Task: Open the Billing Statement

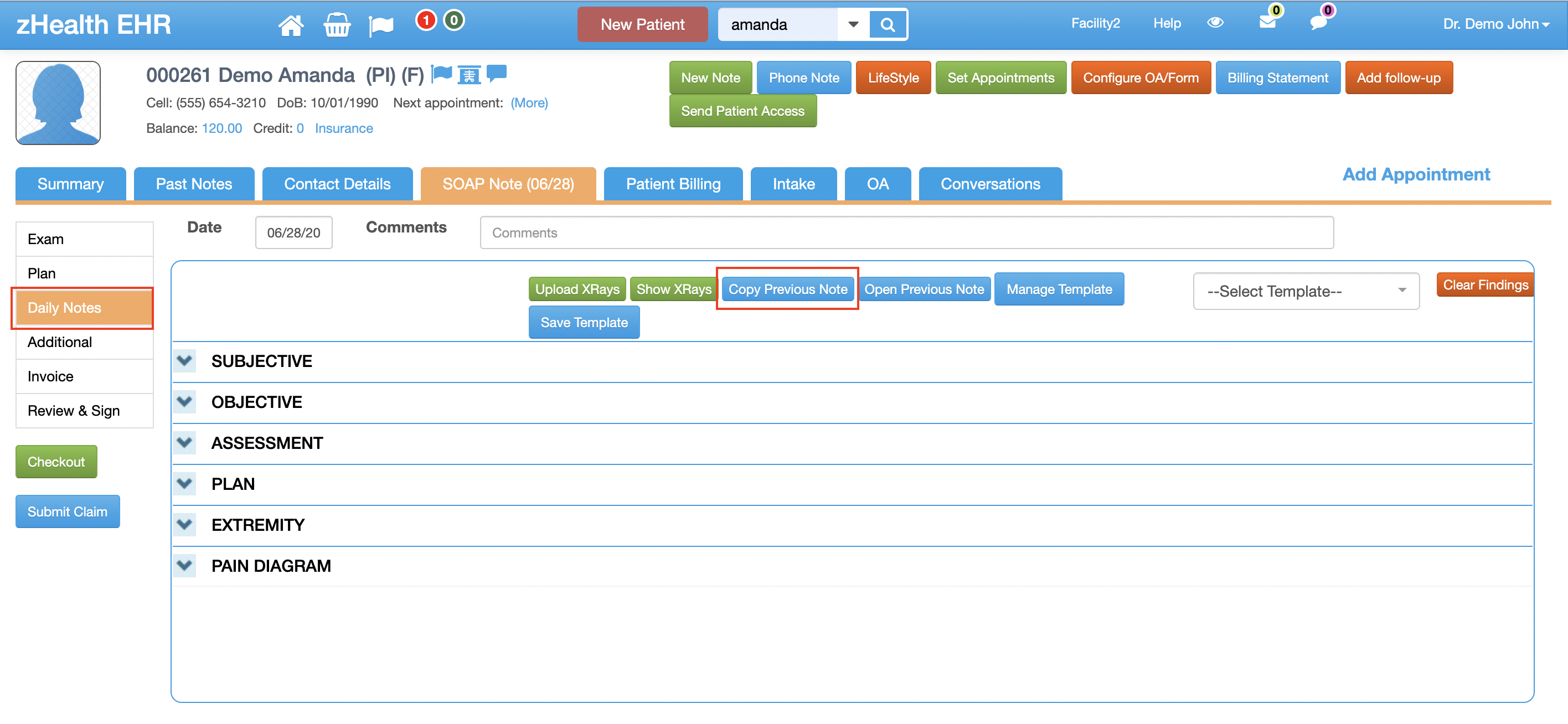Action: [x=1278, y=78]
